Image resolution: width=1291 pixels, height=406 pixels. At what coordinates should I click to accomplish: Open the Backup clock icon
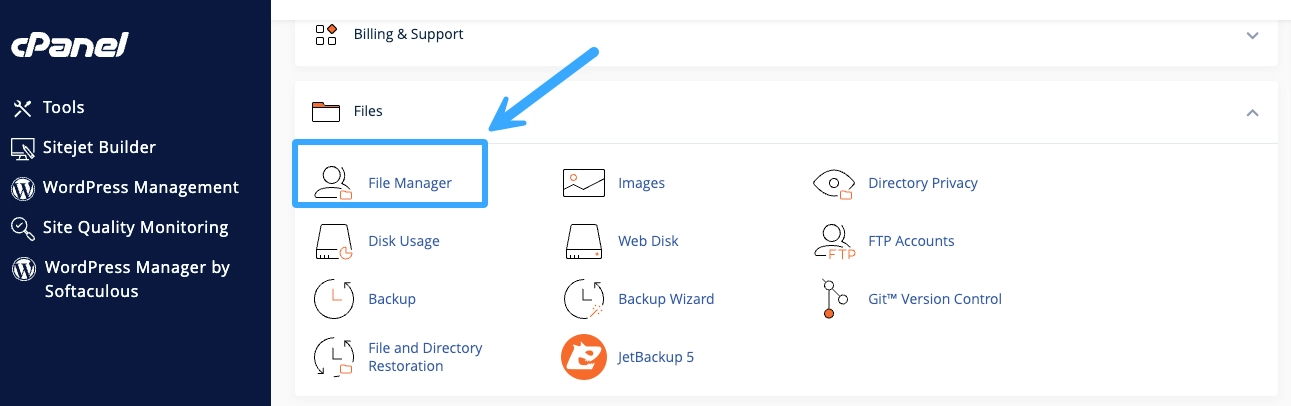point(334,299)
